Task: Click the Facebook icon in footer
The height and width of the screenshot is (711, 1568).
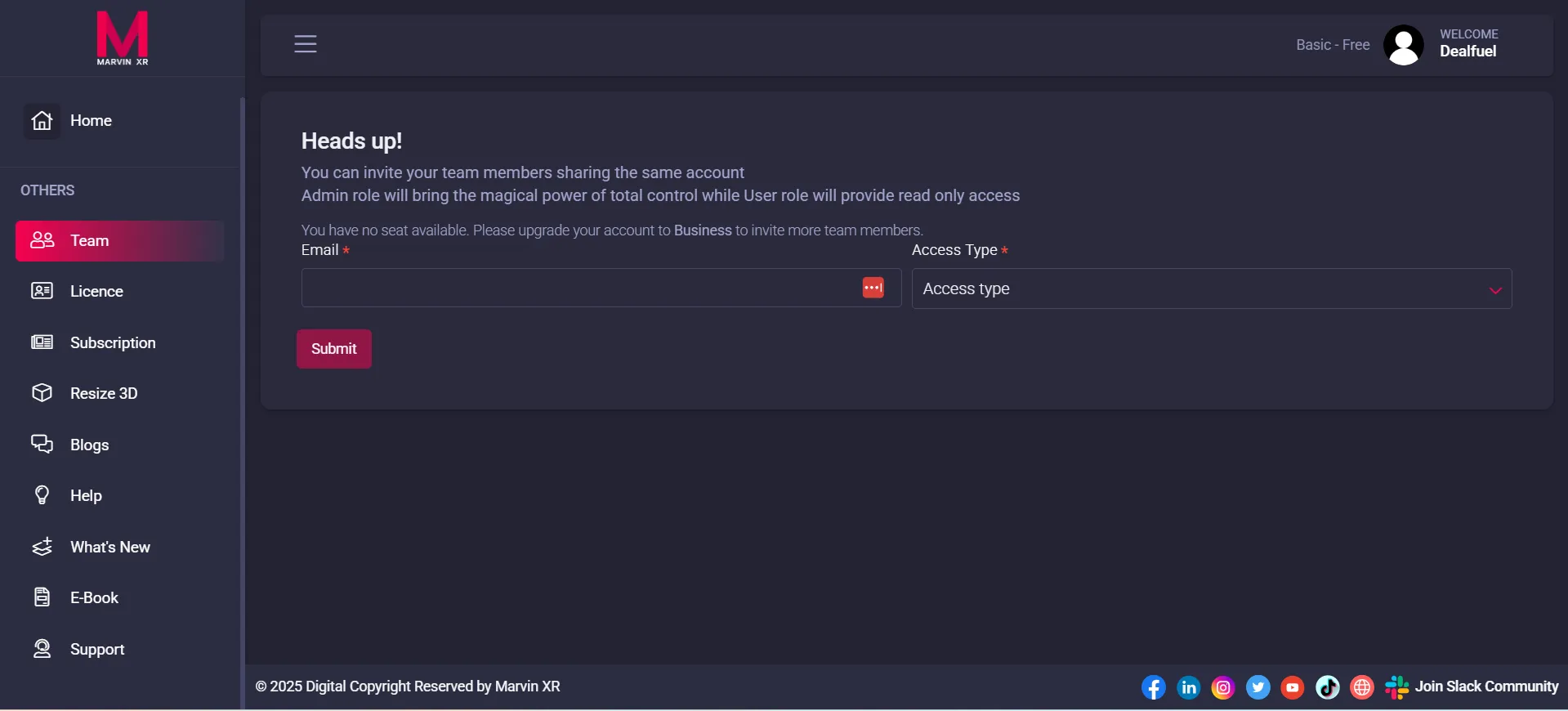Action: [1153, 687]
